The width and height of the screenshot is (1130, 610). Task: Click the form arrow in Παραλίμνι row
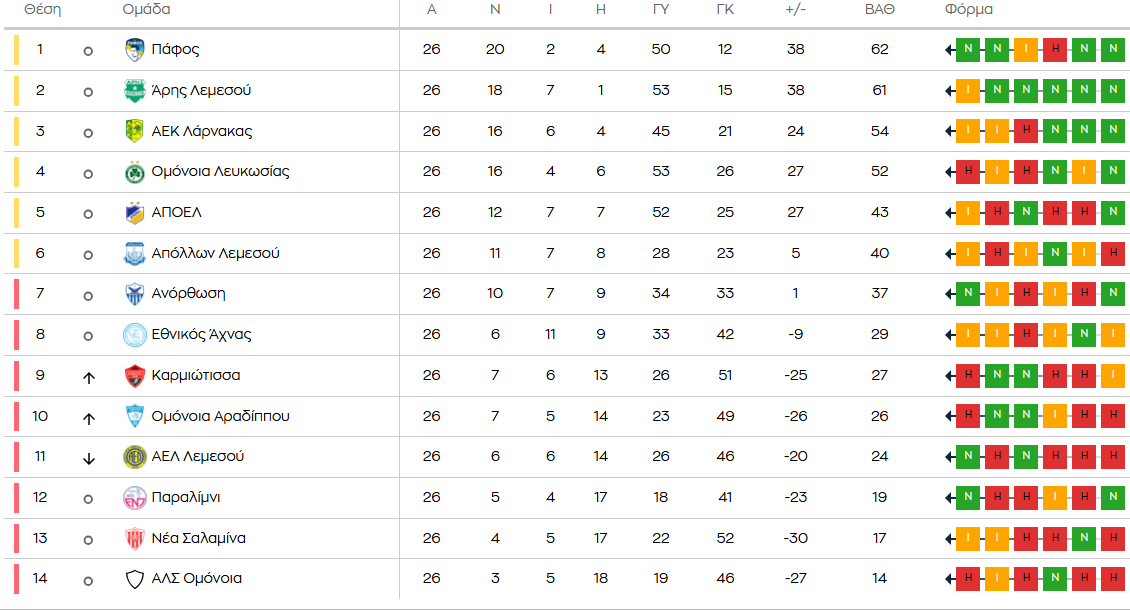[x=949, y=498]
